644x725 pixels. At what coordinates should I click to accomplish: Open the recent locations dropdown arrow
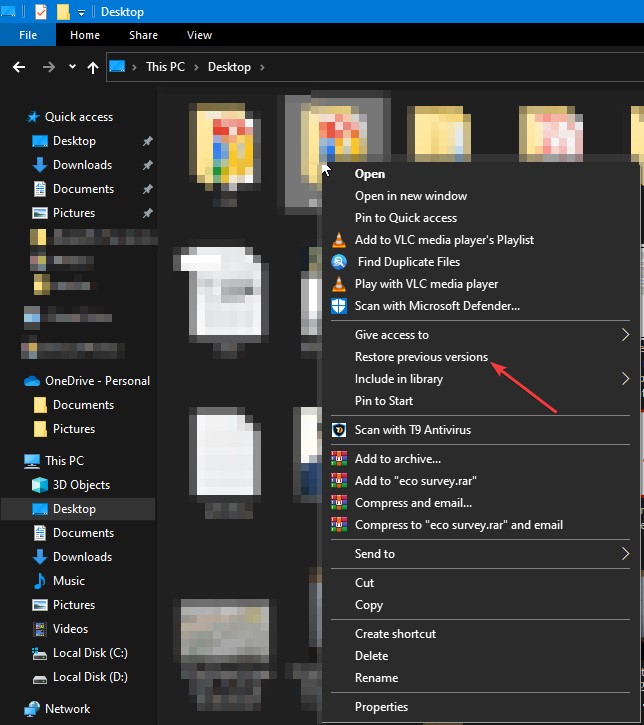[x=72, y=67]
